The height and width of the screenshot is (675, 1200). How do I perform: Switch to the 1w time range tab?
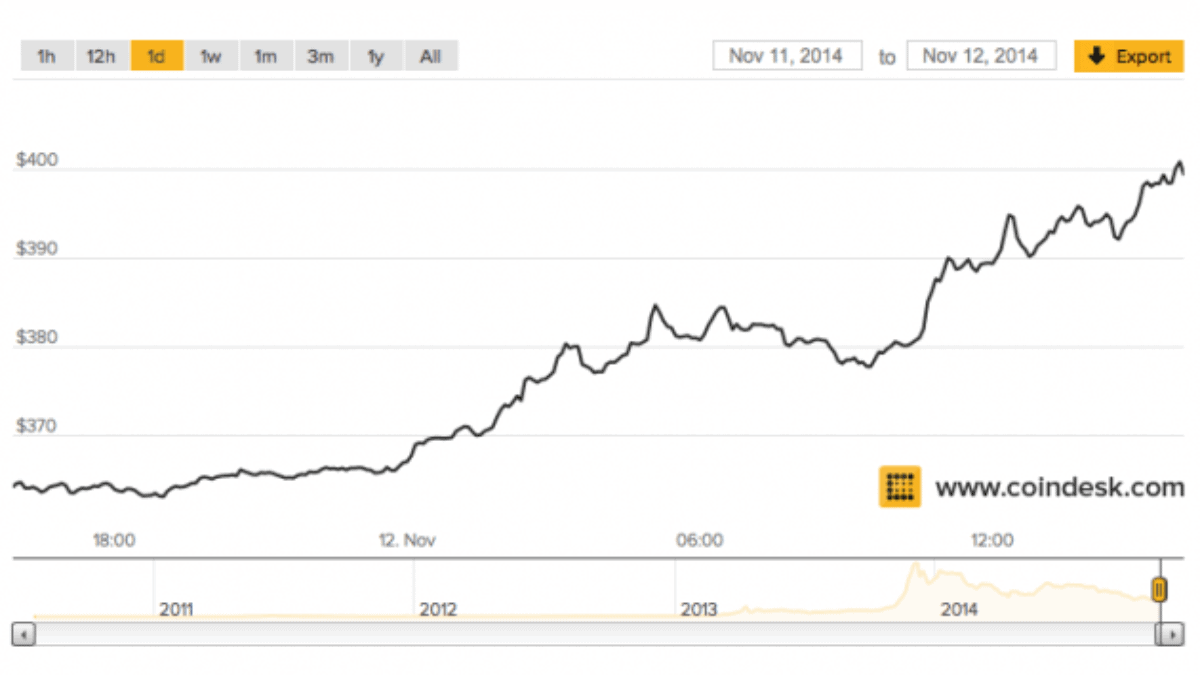coord(211,56)
